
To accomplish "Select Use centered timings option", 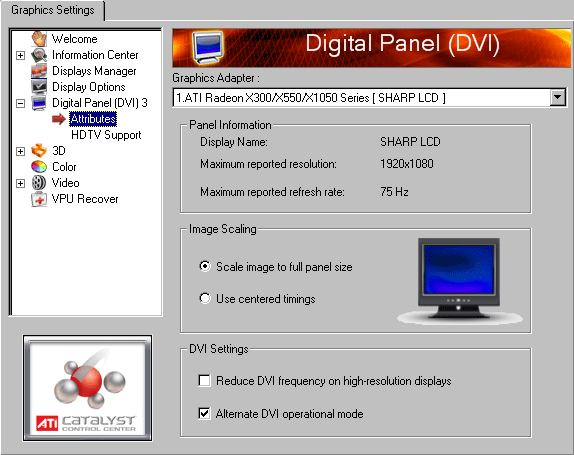I will tap(205, 298).
